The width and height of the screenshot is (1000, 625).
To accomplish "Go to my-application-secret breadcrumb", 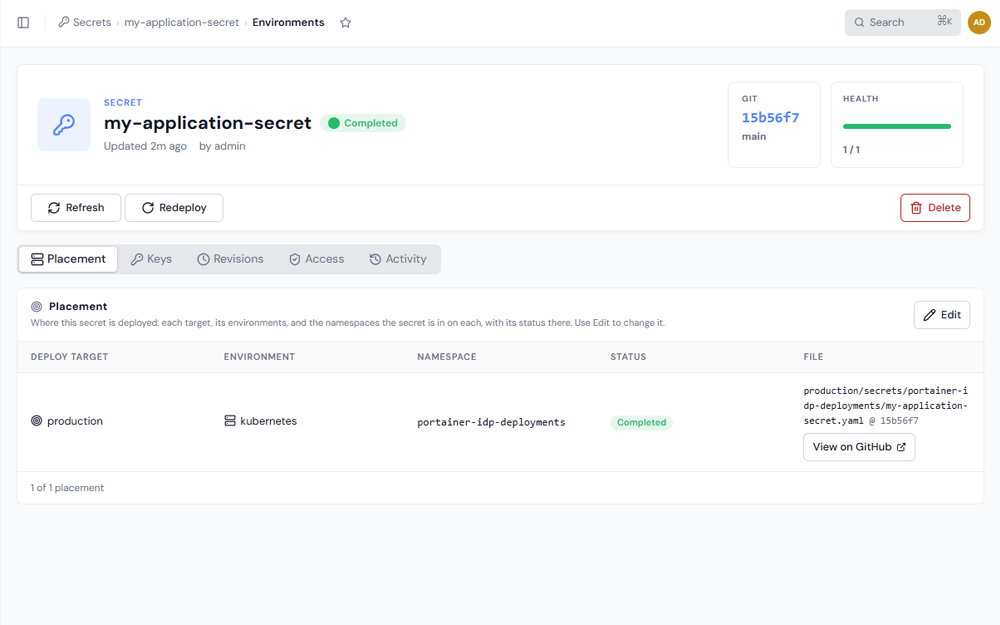I will pyautogui.click(x=181, y=22).
